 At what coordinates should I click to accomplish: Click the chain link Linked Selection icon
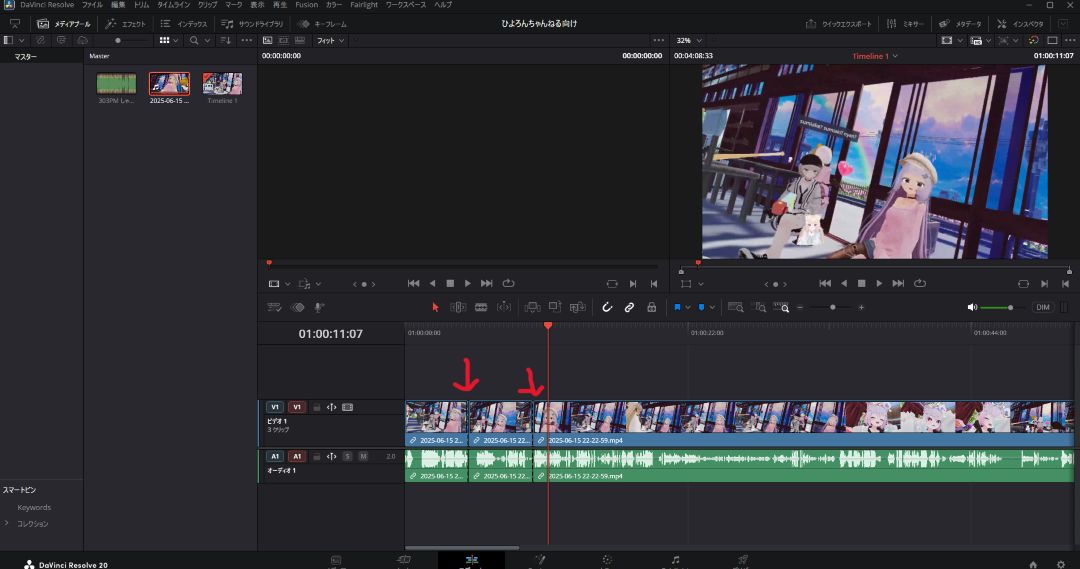click(629, 308)
